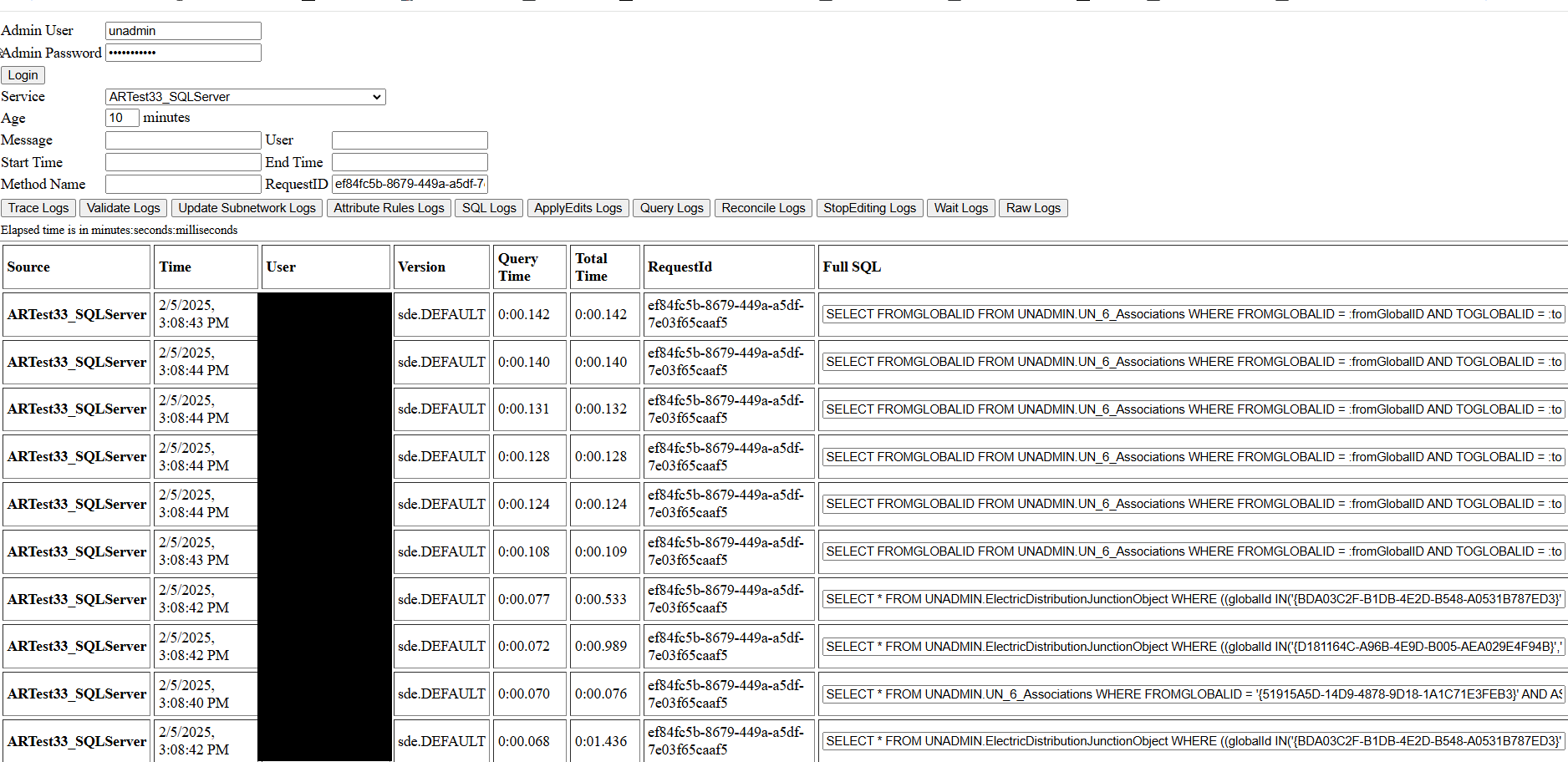This screenshot has height=762, width=1568.
Task: Click the Validate Logs button
Action: (x=123, y=207)
